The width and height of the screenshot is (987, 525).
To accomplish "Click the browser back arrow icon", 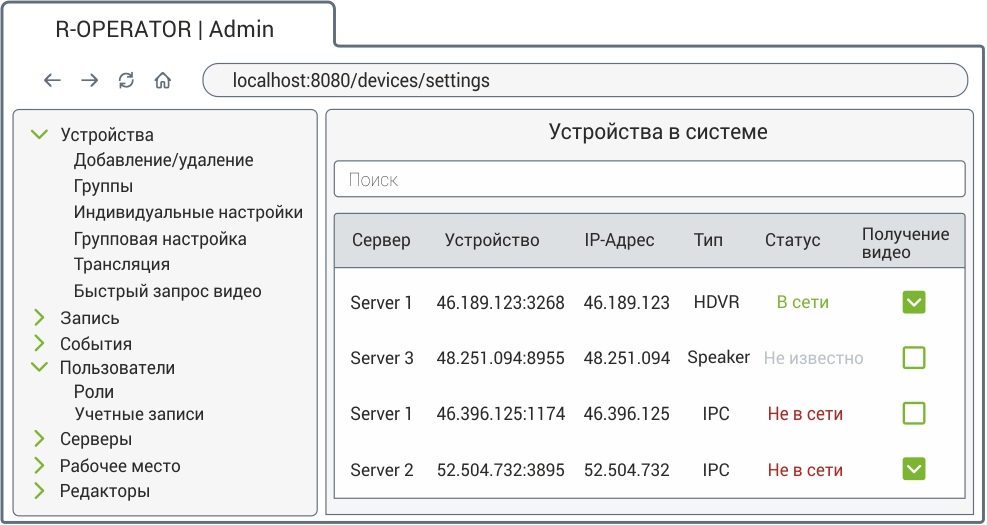I will click(53, 81).
